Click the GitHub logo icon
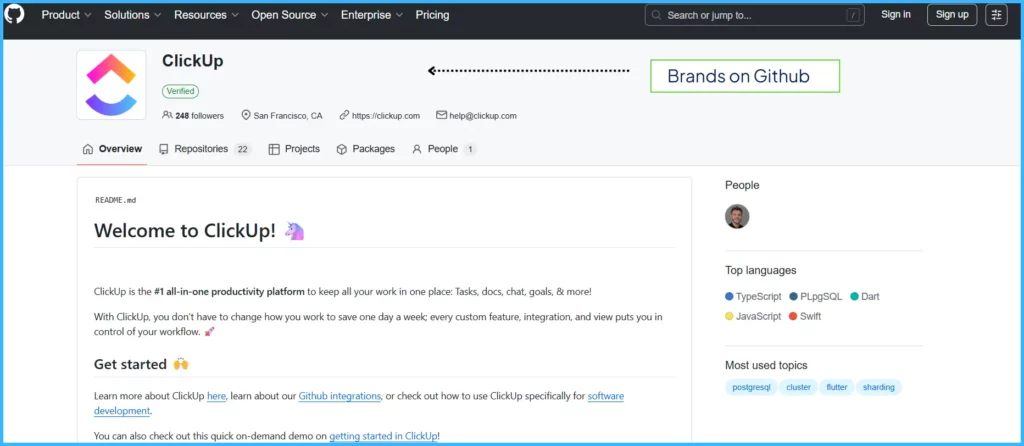 [x=14, y=14]
